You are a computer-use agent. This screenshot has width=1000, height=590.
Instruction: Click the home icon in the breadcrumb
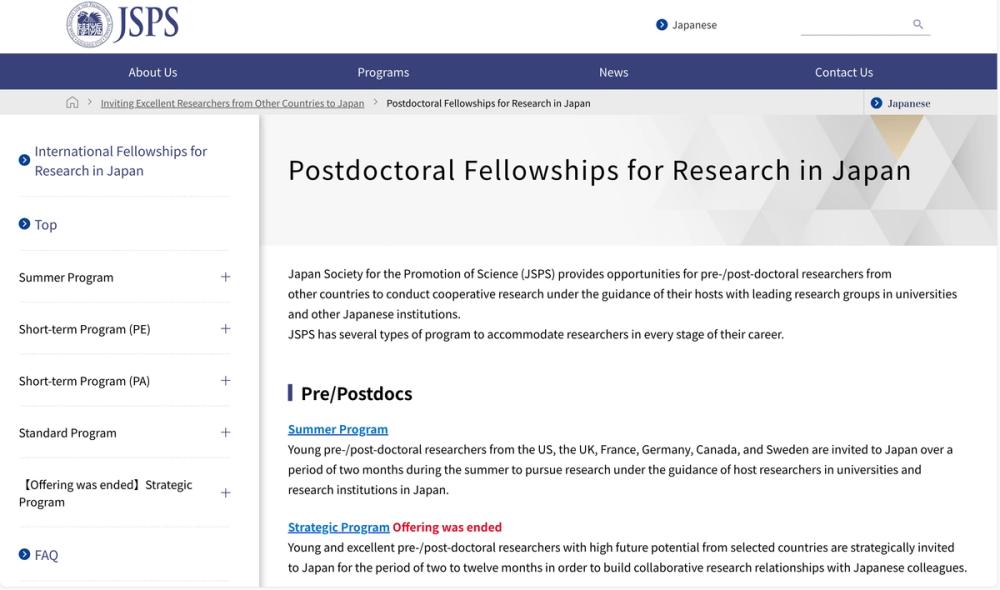point(72,103)
